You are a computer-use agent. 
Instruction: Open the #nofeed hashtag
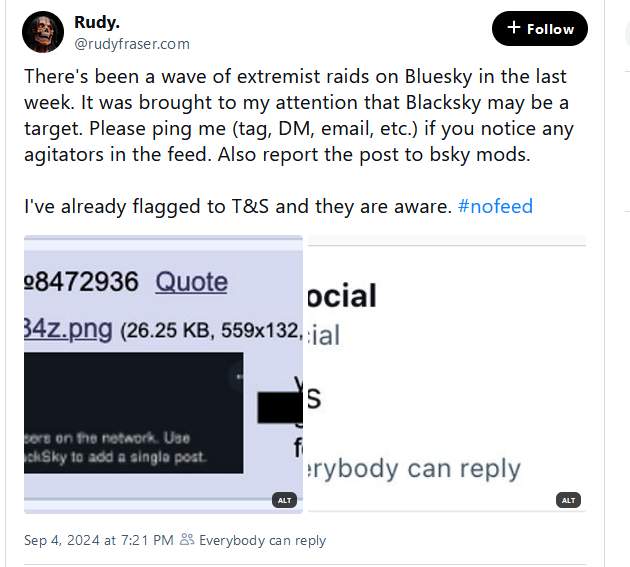(x=495, y=206)
